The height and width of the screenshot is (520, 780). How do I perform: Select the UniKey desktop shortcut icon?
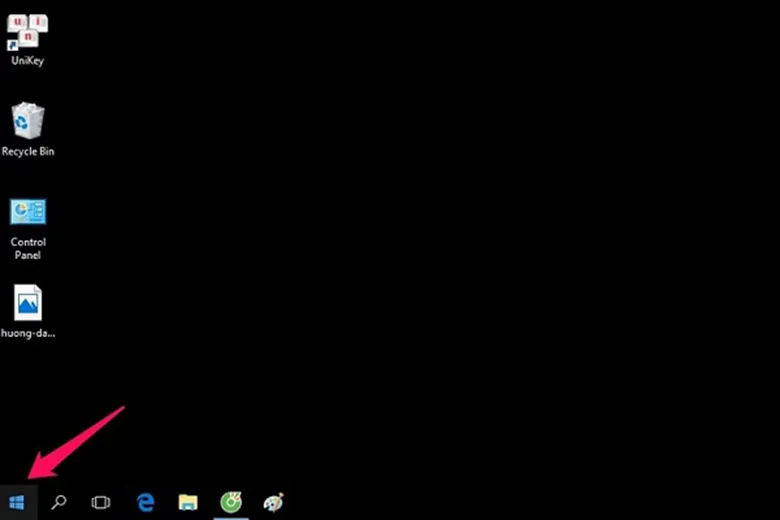coord(28,31)
